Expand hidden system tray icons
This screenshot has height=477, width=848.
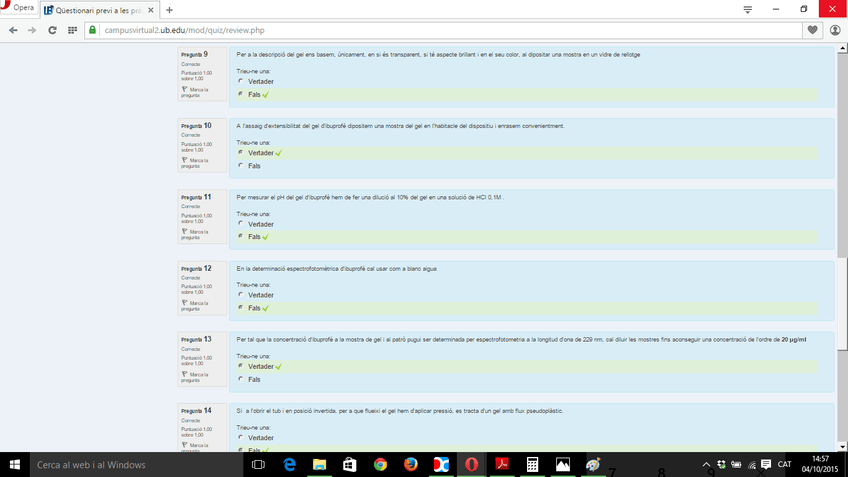pos(707,465)
